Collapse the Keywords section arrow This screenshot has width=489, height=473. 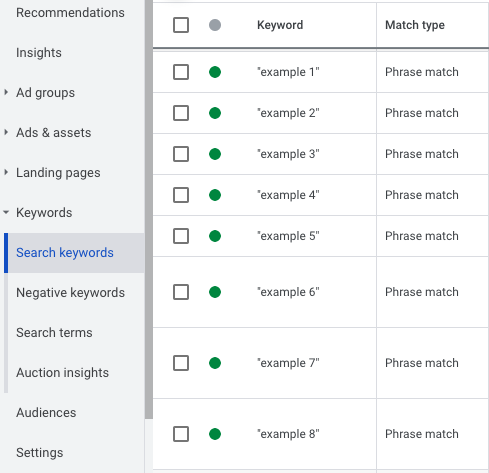tap(6, 212)
